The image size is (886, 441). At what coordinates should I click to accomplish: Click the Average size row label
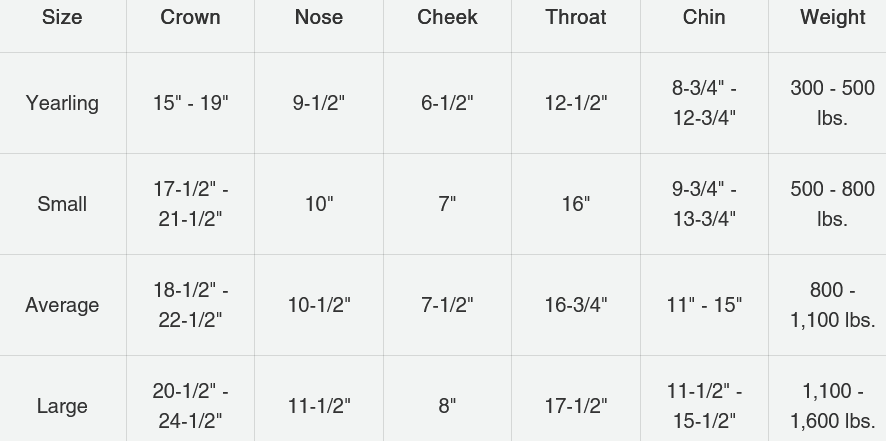click(x=62, y=305)
